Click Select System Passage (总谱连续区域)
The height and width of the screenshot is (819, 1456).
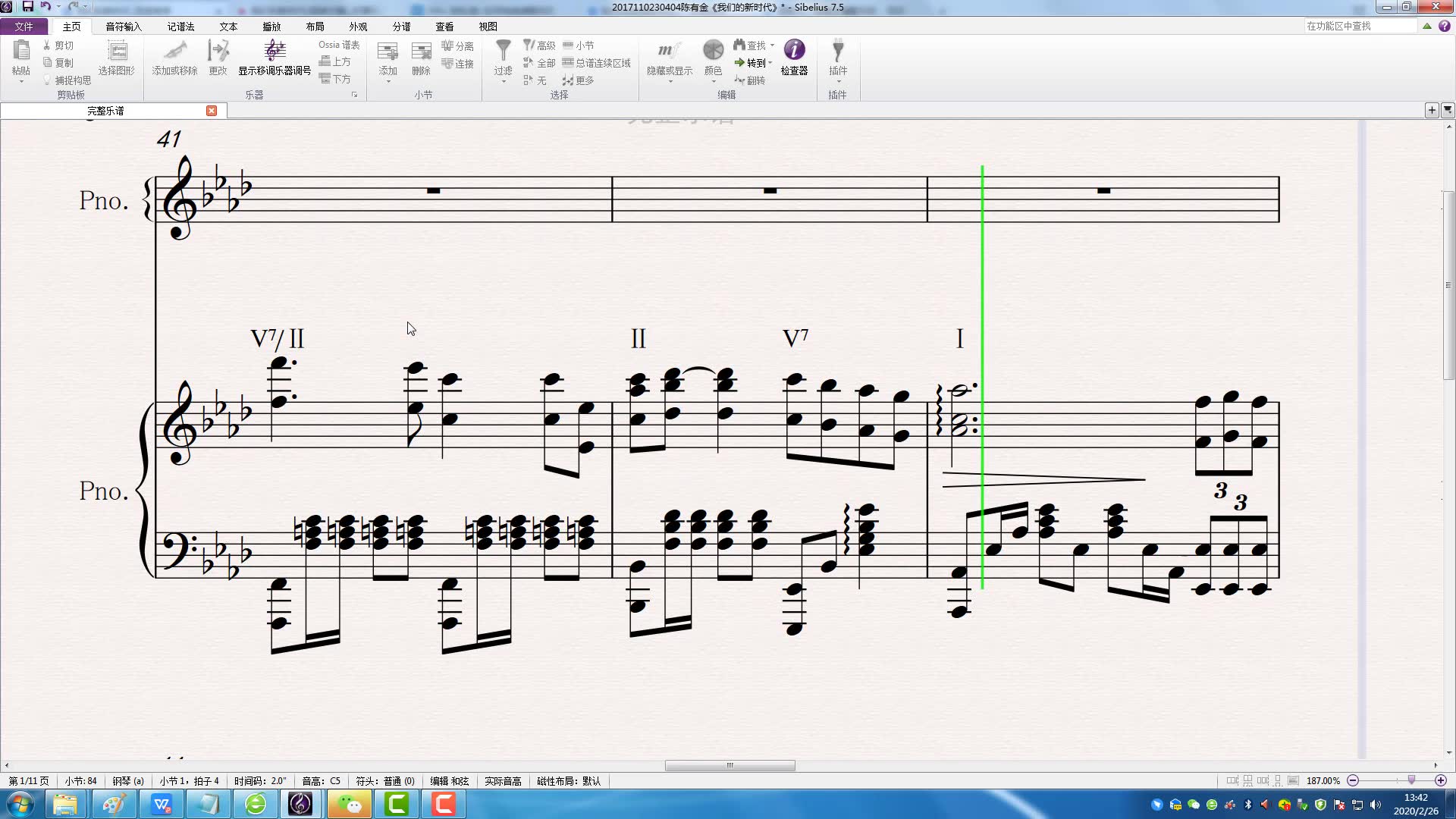click(597, 63)
